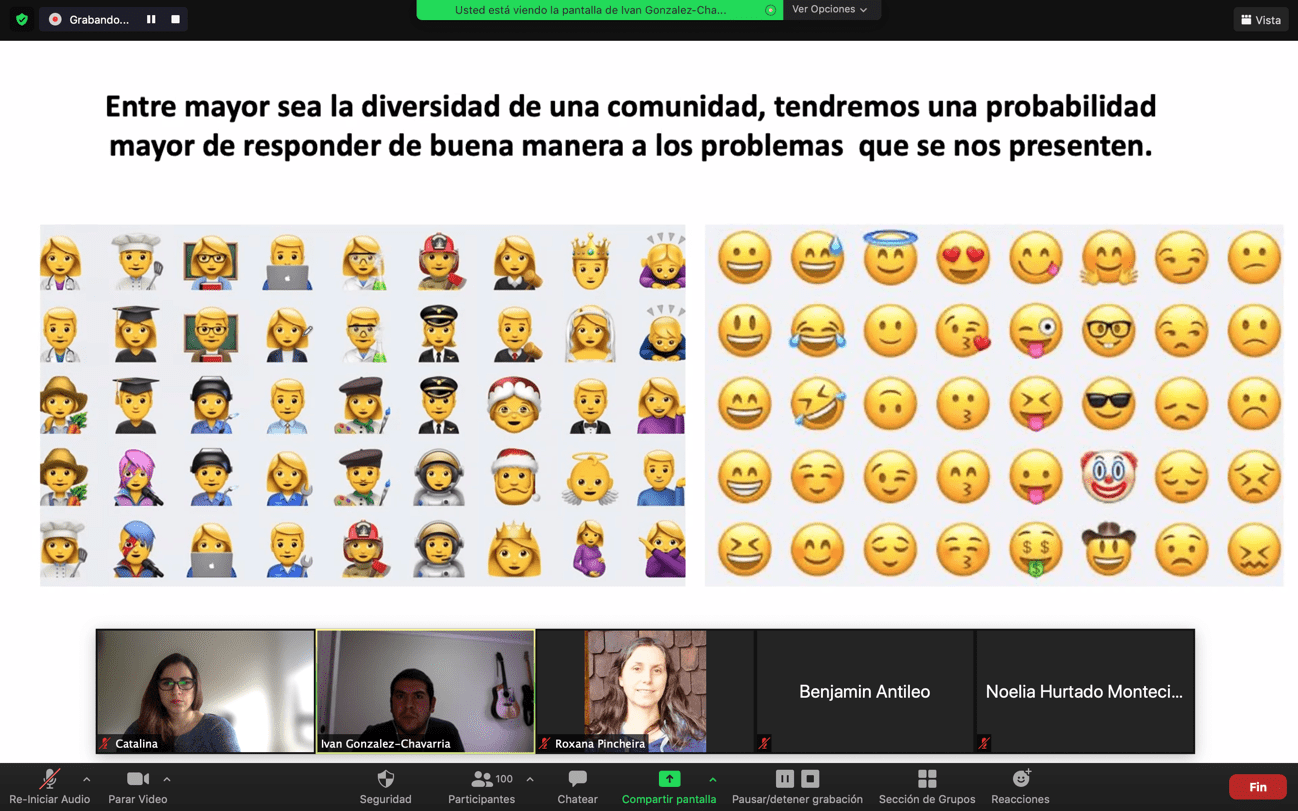The height and width of the screenshot is (811, 1298).
Task: Open the Chatear chat panel
Action: (x=577, y=786)
